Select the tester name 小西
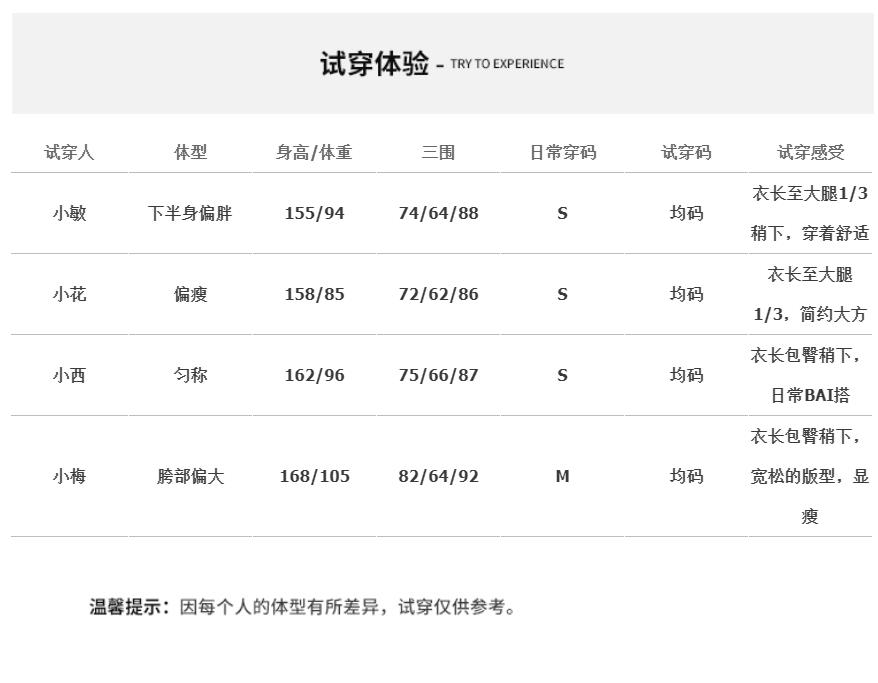Image resolution: width=878 pixels, height=683 pixels. tap(69, 375)
